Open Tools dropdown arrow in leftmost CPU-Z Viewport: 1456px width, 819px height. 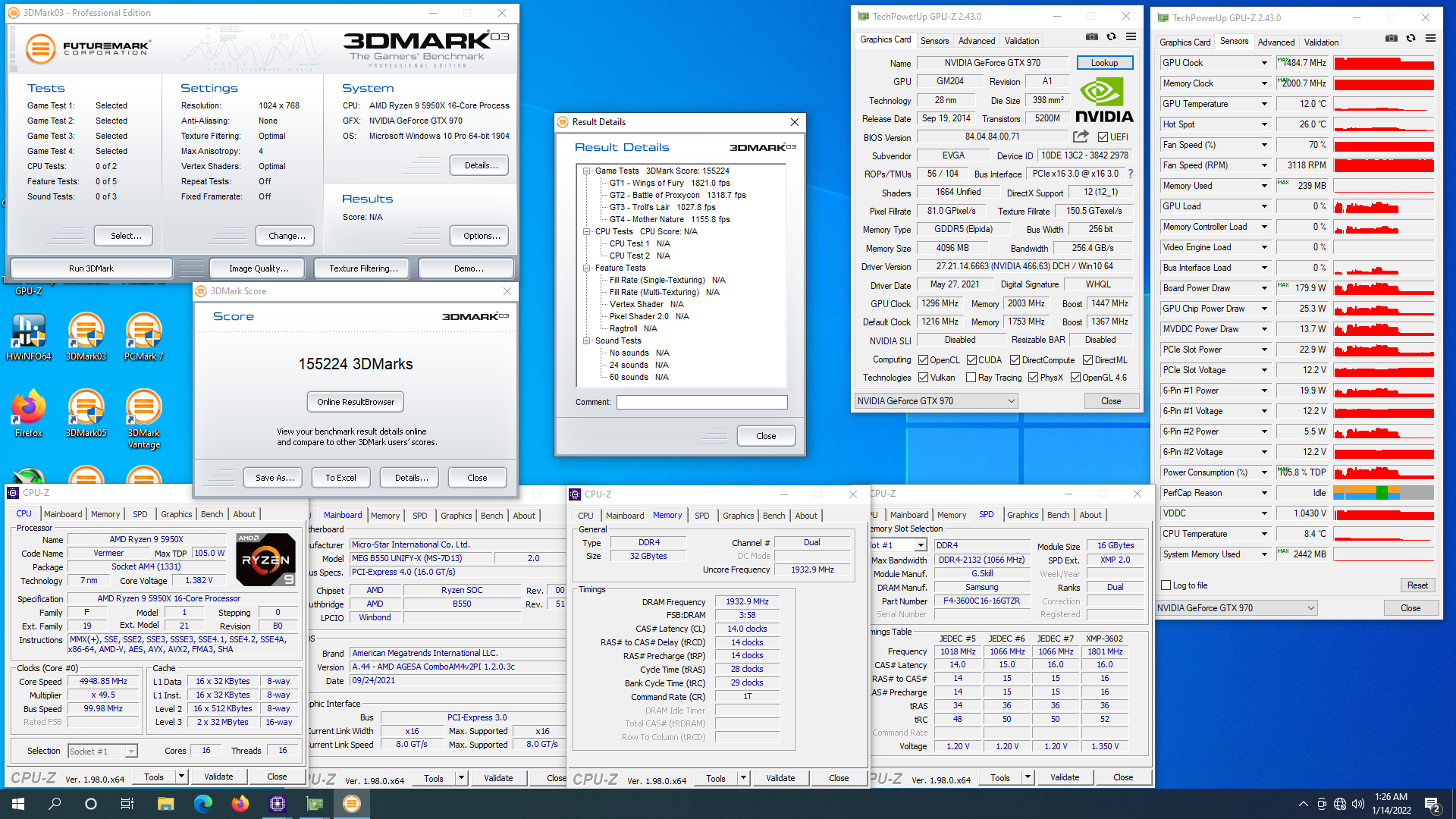[x=181, y=777]
